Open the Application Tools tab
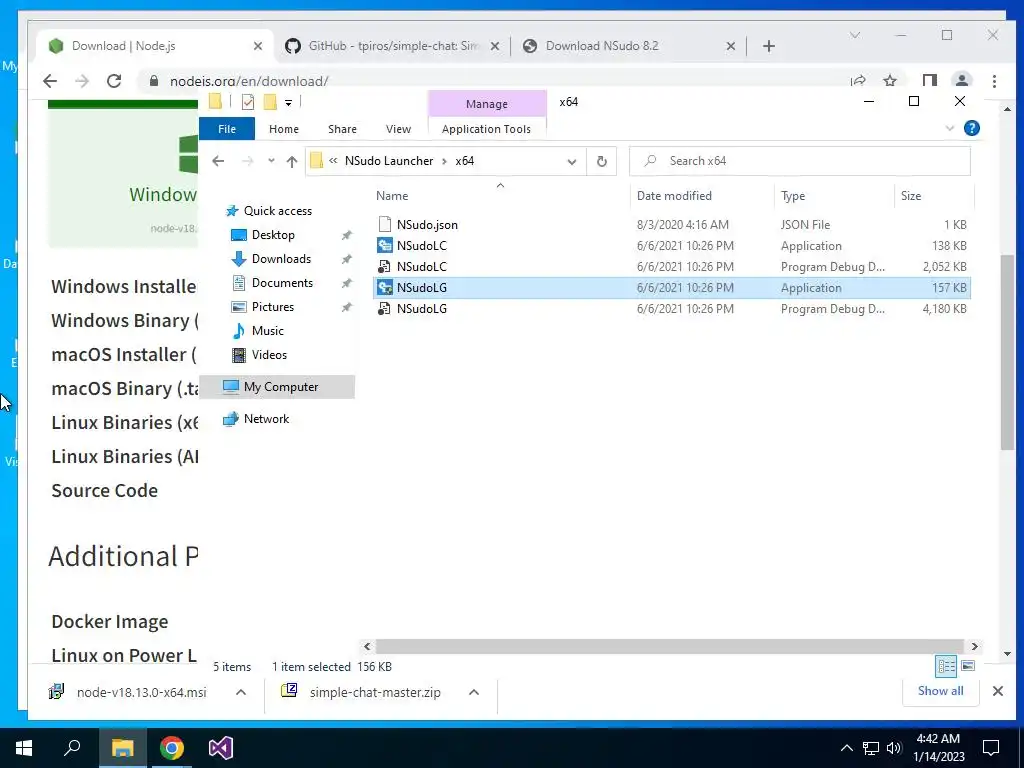The height and width of the screenshot is (768, 1024). coord(486,129)
